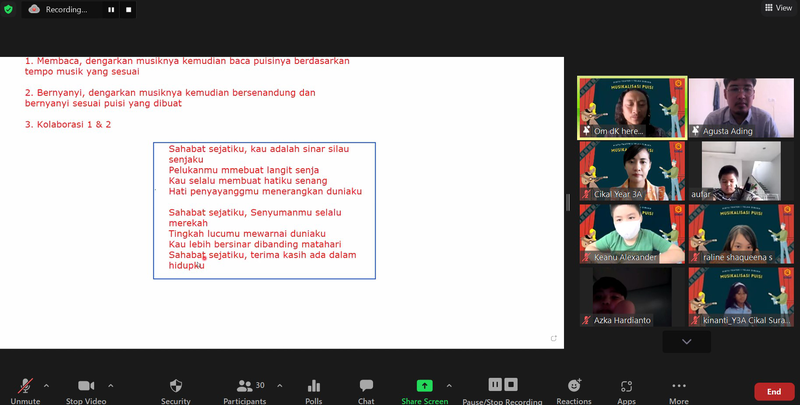Open the More options menu
This screenshot has width=800, height=405.
click(x=679, y=387)
